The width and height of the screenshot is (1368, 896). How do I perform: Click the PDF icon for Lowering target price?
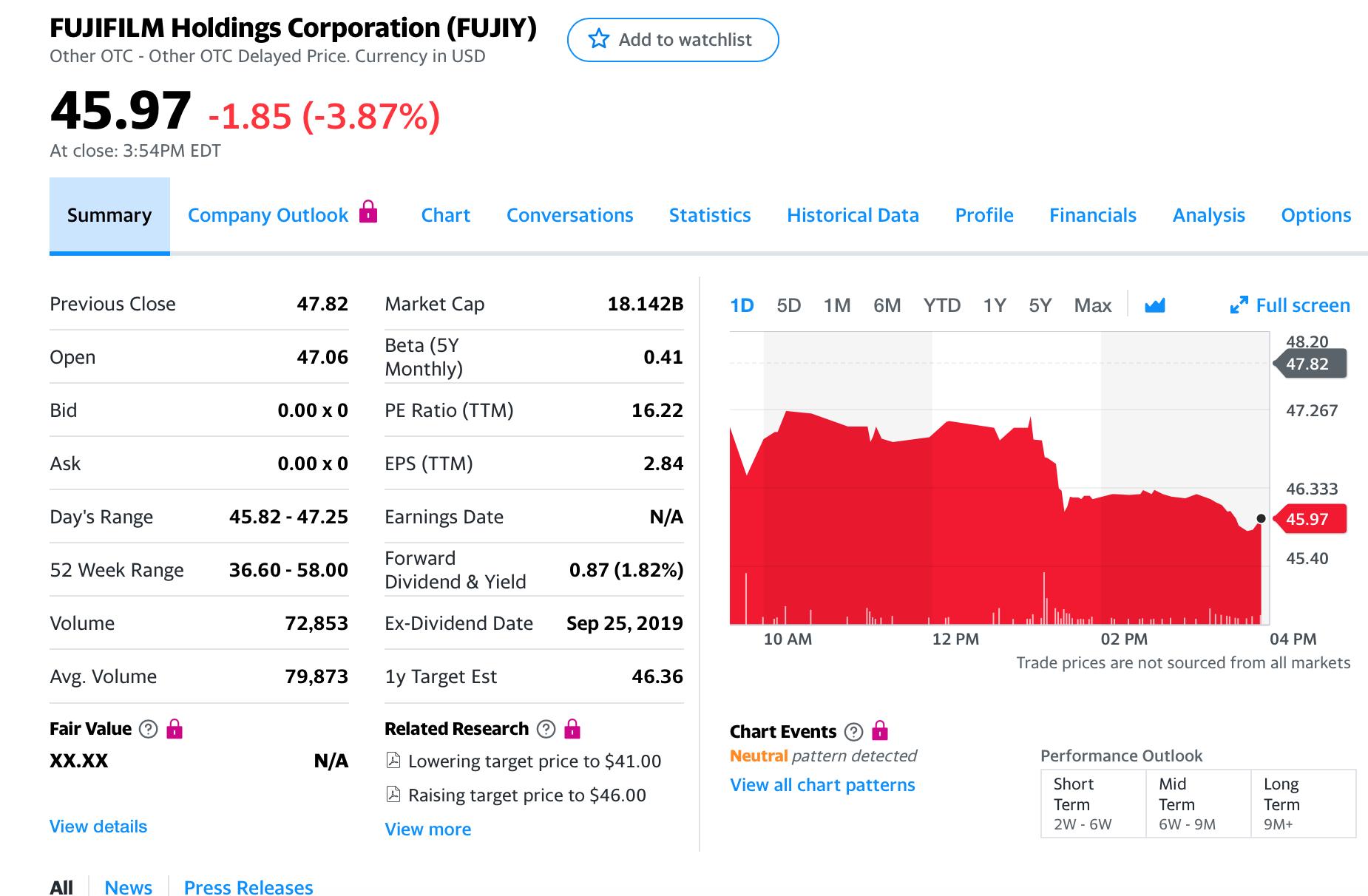pyautogui.click(x=393, y=761)
